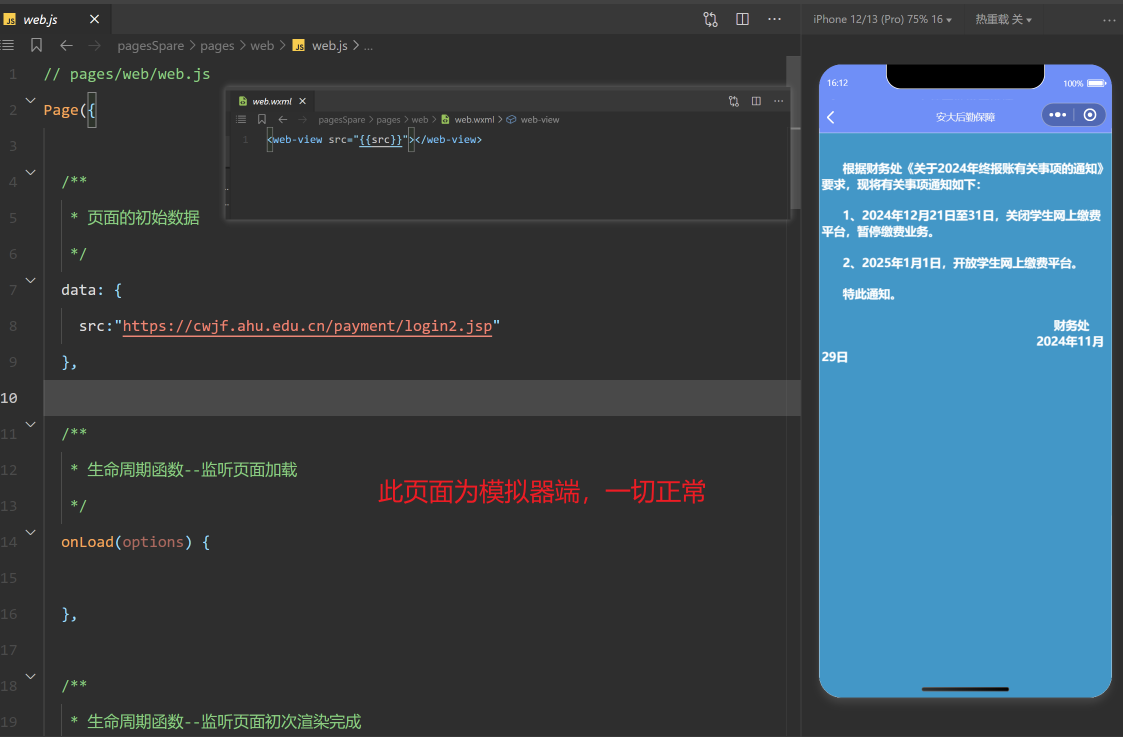Click breadcrumb ellipsis after web.js
Screen dimensions: 1123x737
coord(368,46)
